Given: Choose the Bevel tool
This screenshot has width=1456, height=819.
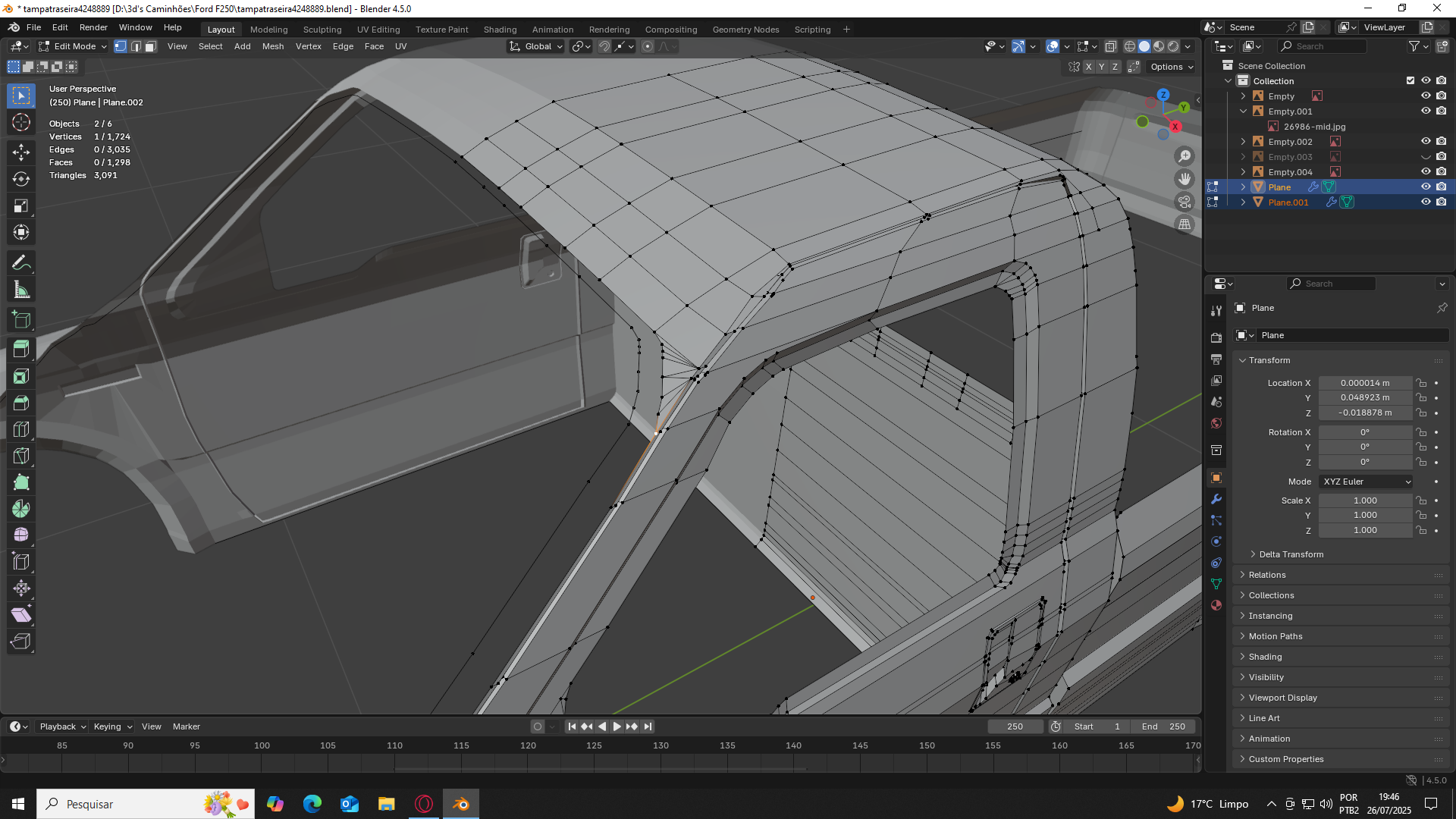Looking at the screenshot, I should 21,403.
